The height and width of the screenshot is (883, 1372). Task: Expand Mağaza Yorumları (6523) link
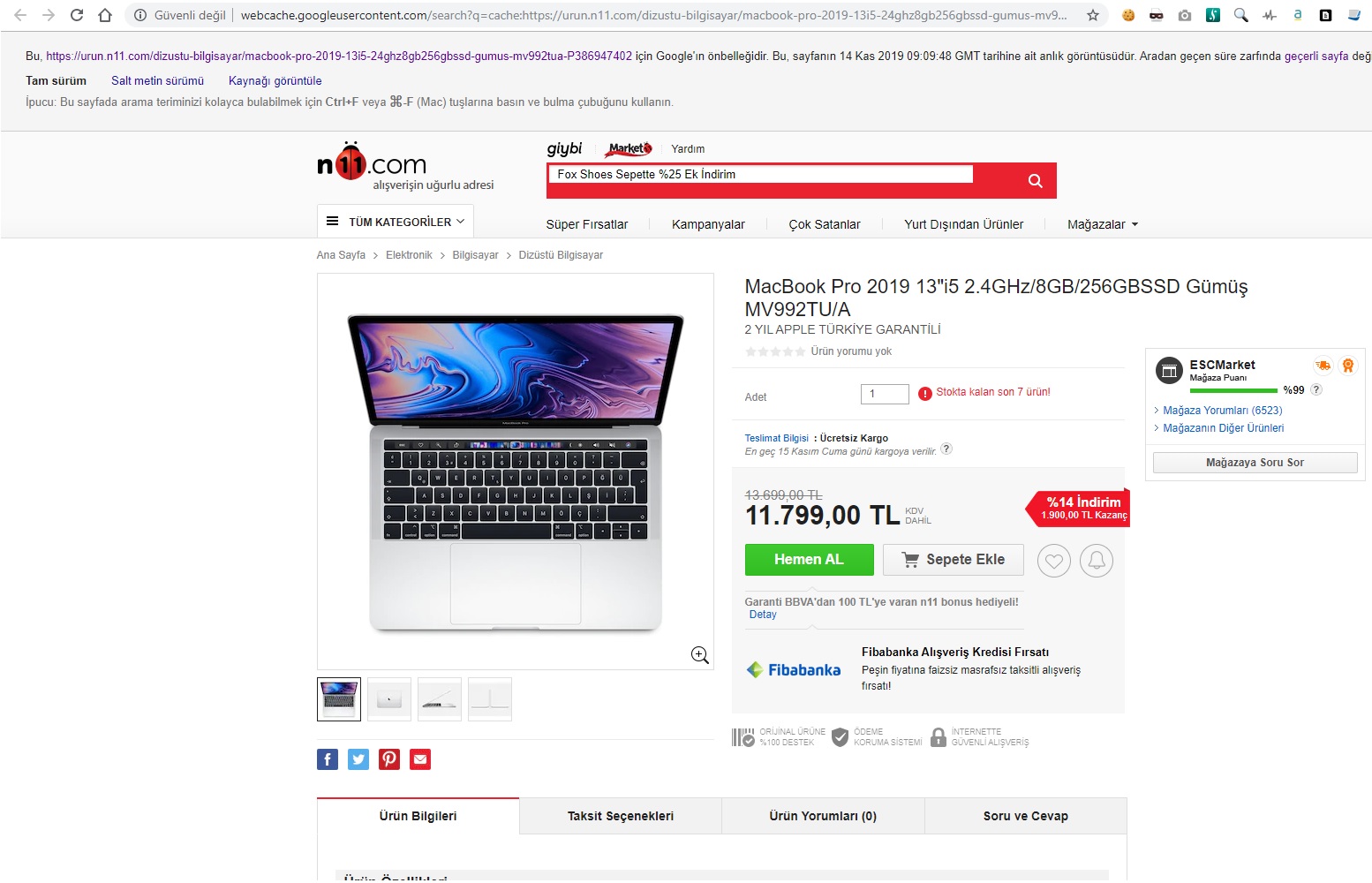click(1222, 411)
